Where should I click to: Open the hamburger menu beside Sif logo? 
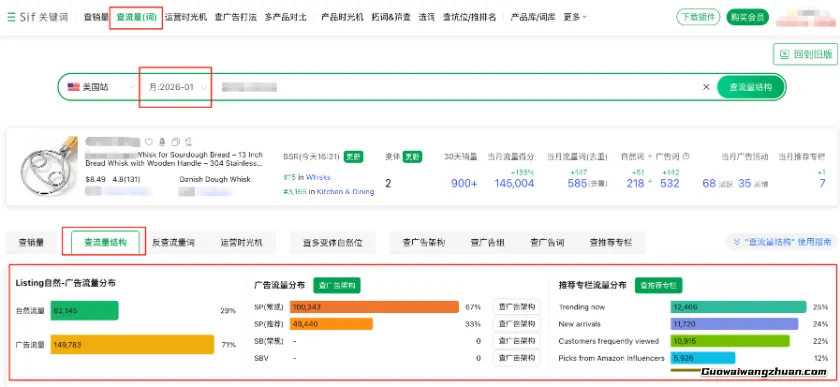11,17
